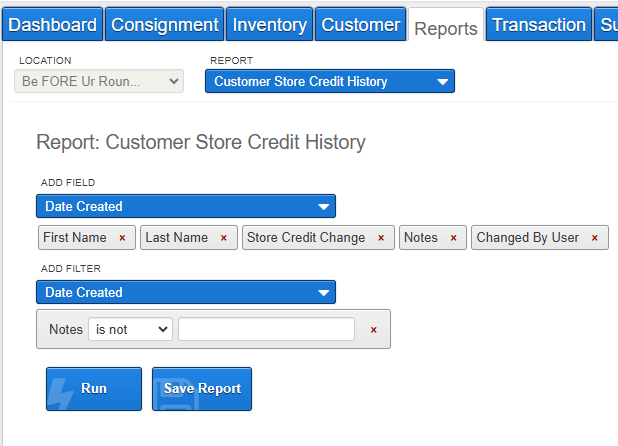The width and height of the screenshot is (618, 446).
Task: Expand the Report selector dropdown
Action: (x=330, y=81)
